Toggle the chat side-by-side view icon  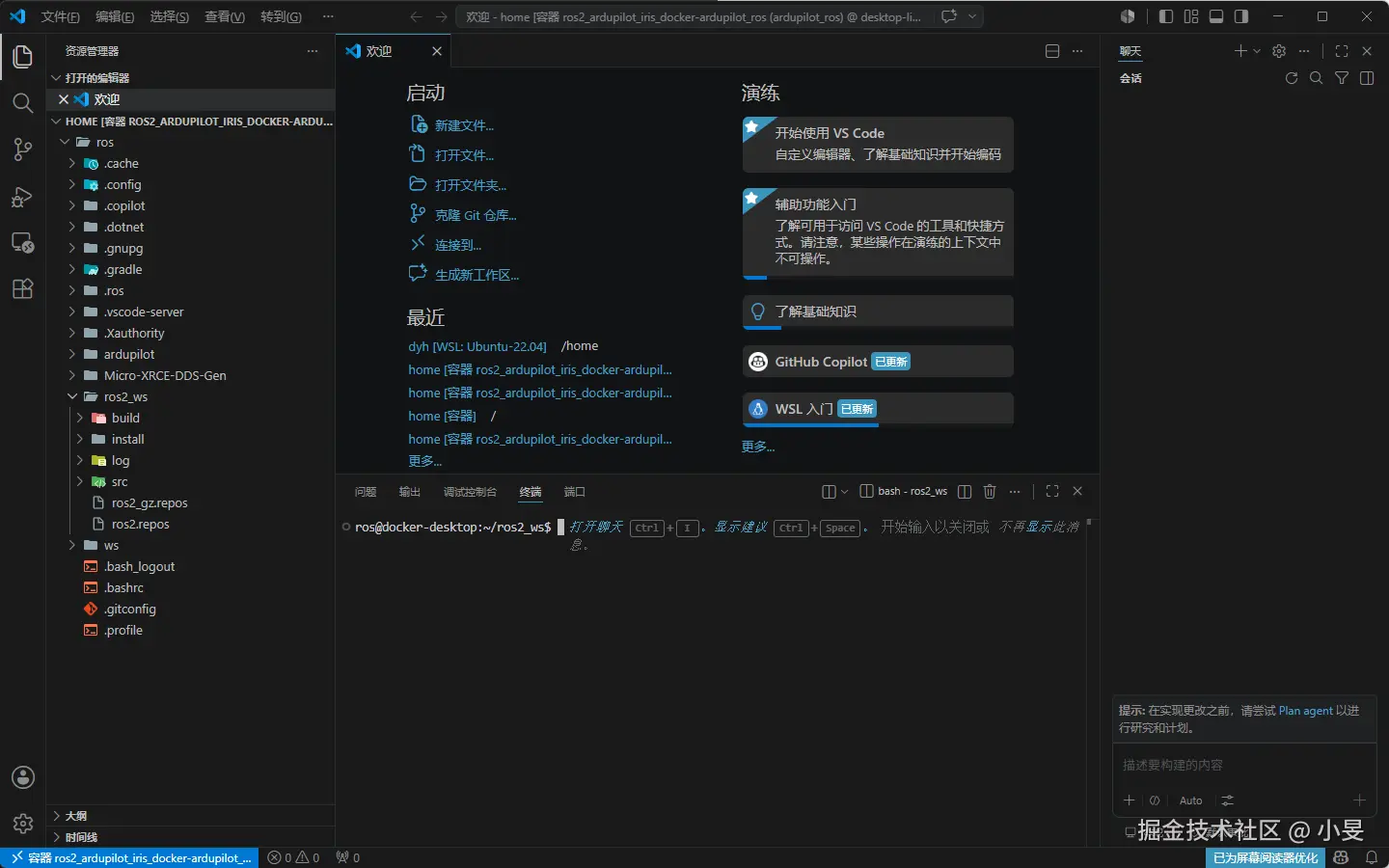point(1367,78)
